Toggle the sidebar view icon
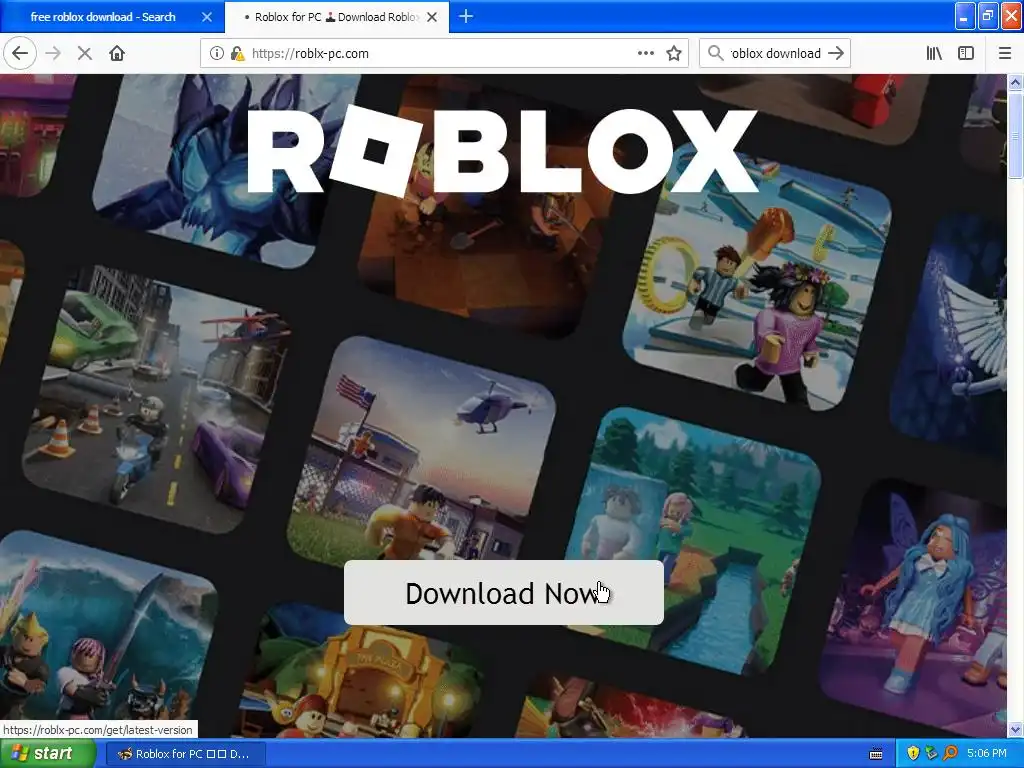 click(x=966, y=54)
